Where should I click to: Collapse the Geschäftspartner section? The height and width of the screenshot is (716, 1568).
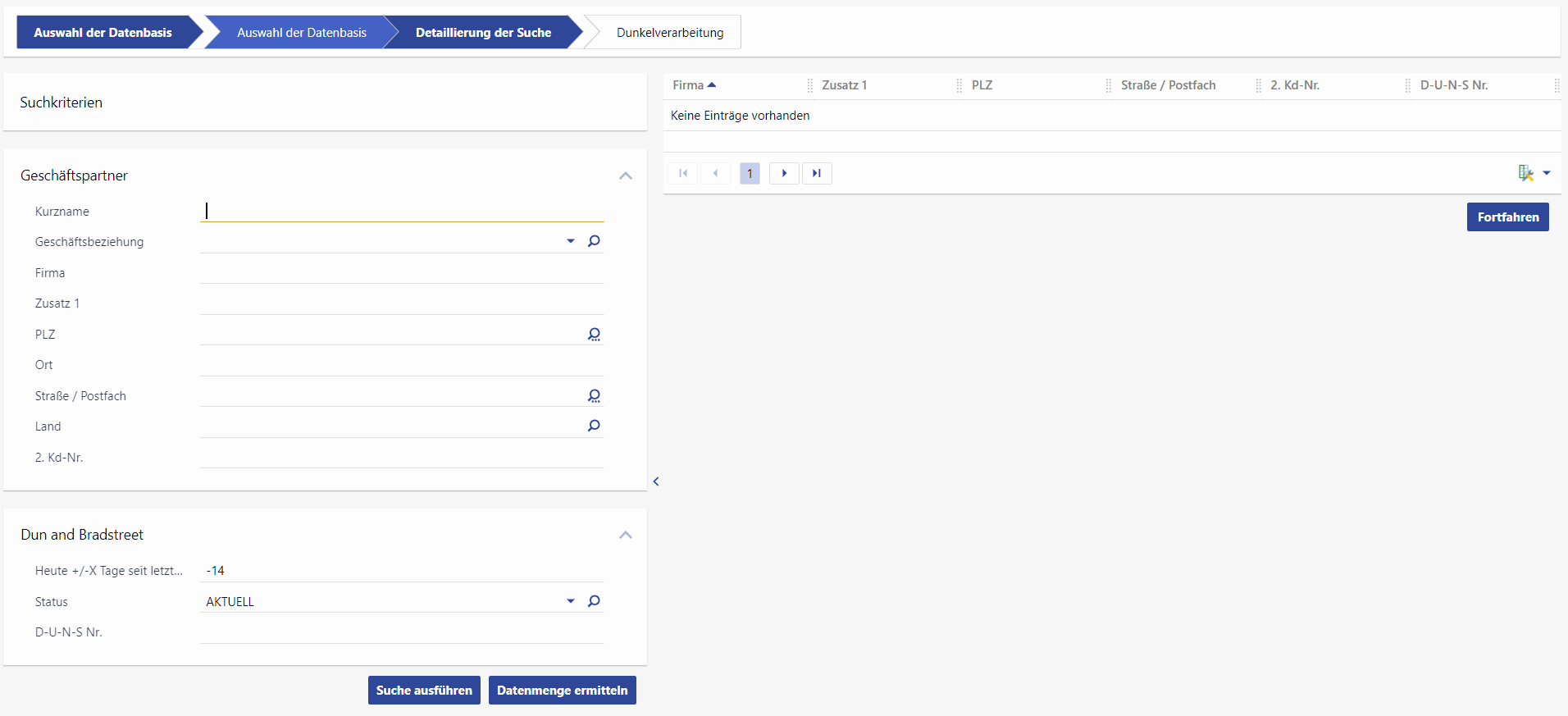point(626,176)
